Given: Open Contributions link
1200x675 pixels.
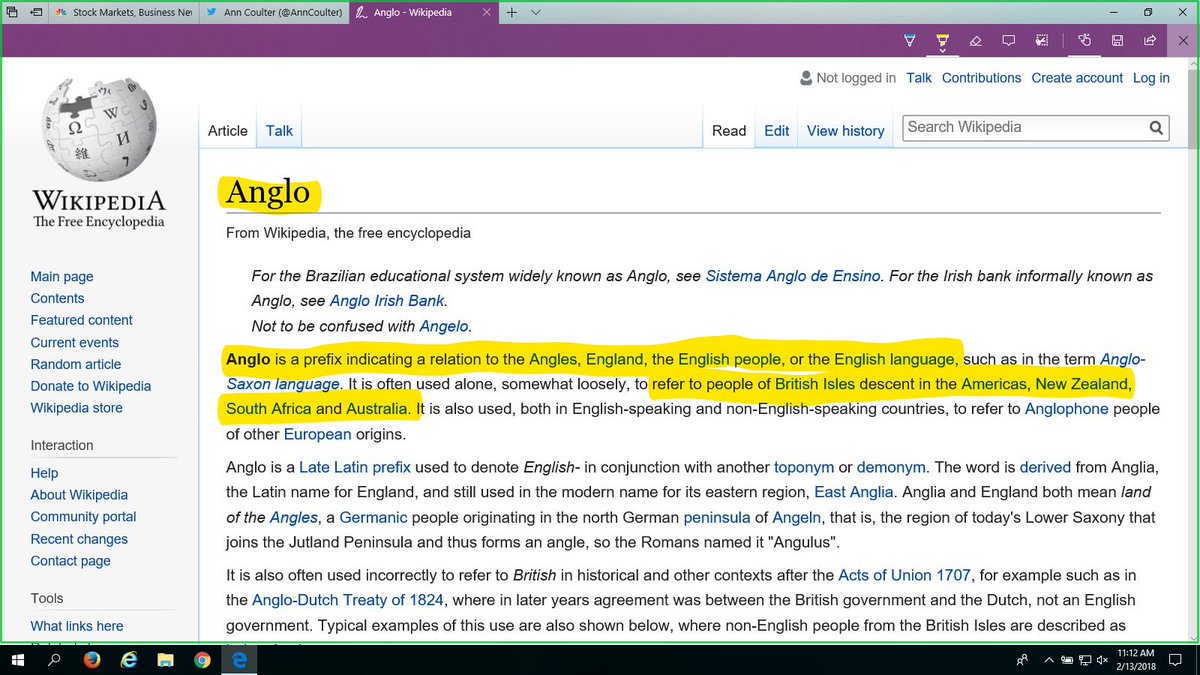Looking at the screenshot, I should pos(981,78).
